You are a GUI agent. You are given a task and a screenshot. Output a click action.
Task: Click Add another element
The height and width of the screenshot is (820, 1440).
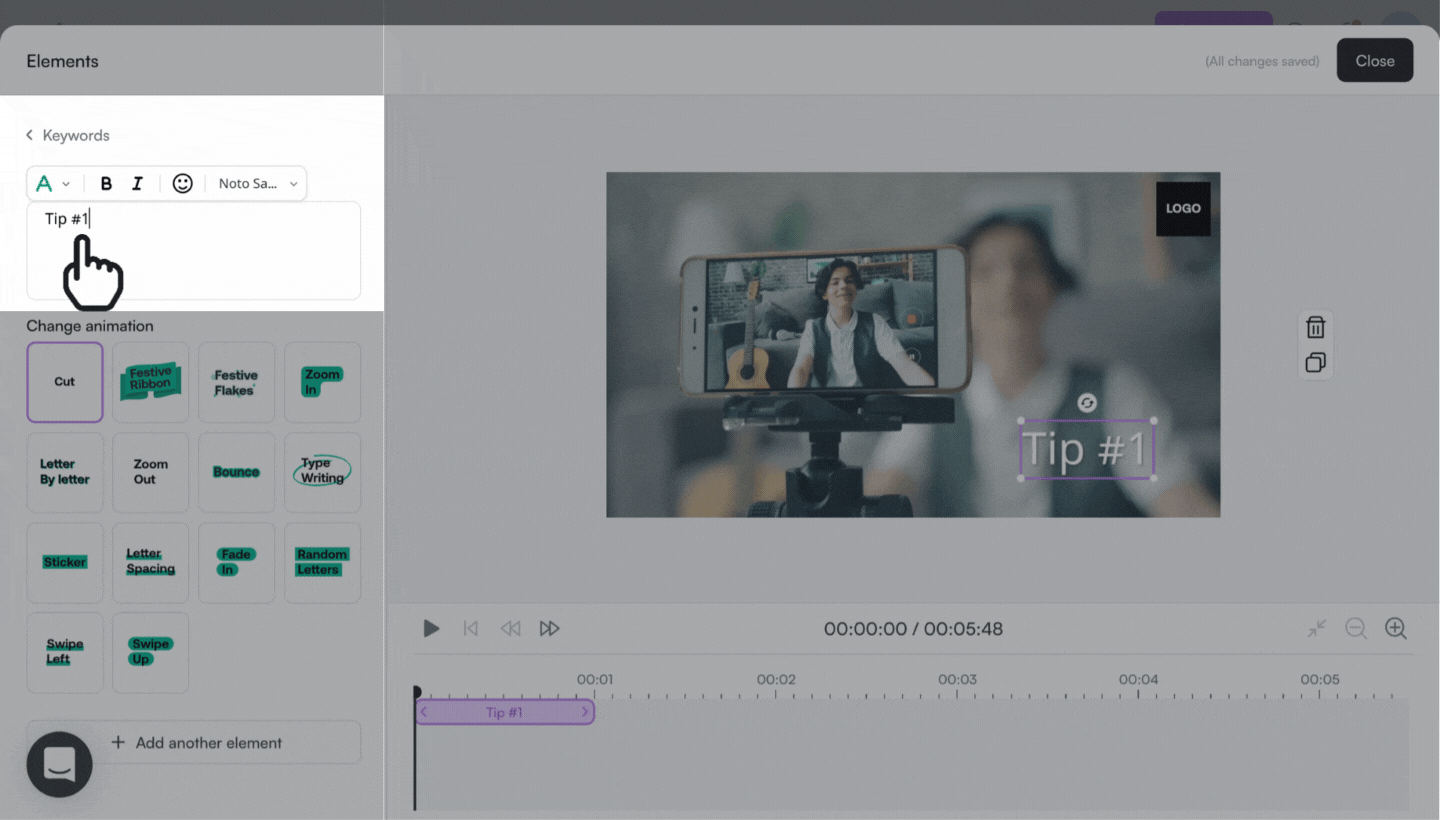click(194, 743)
